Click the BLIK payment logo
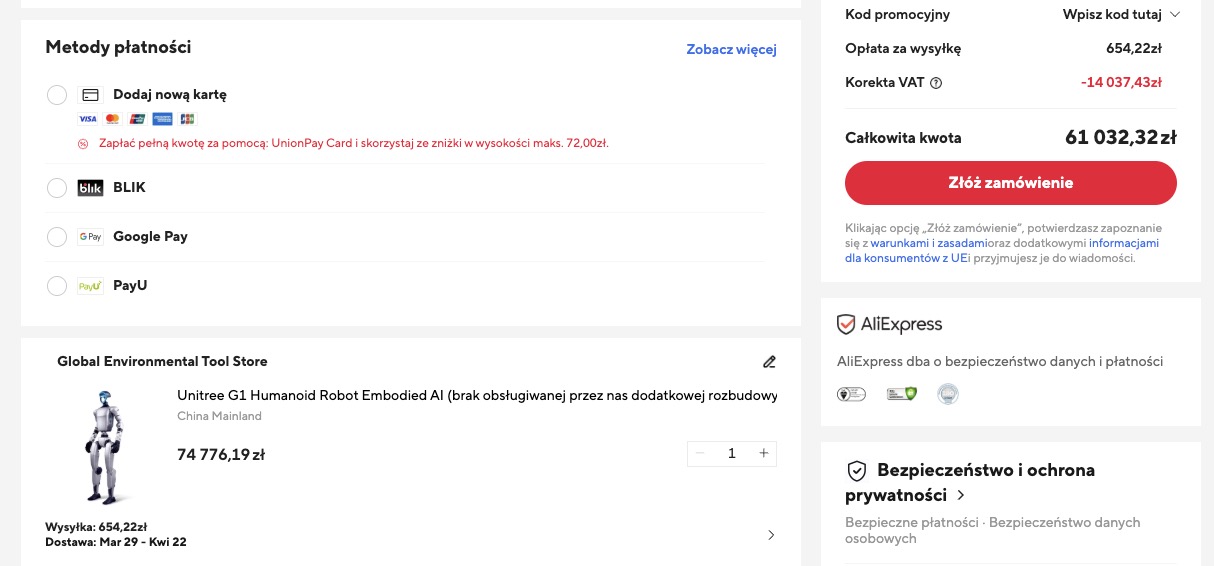1214x566 pixels. (x=90, y=188)
